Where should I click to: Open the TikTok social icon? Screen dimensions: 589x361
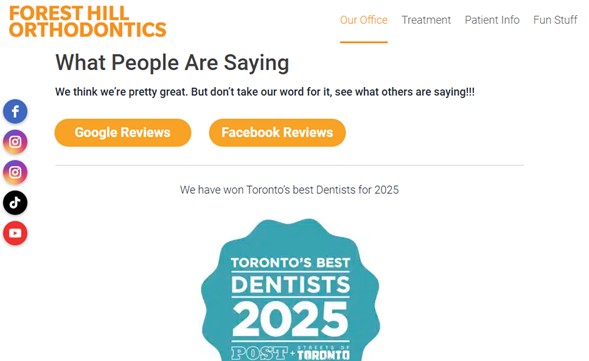coord(15,202)
